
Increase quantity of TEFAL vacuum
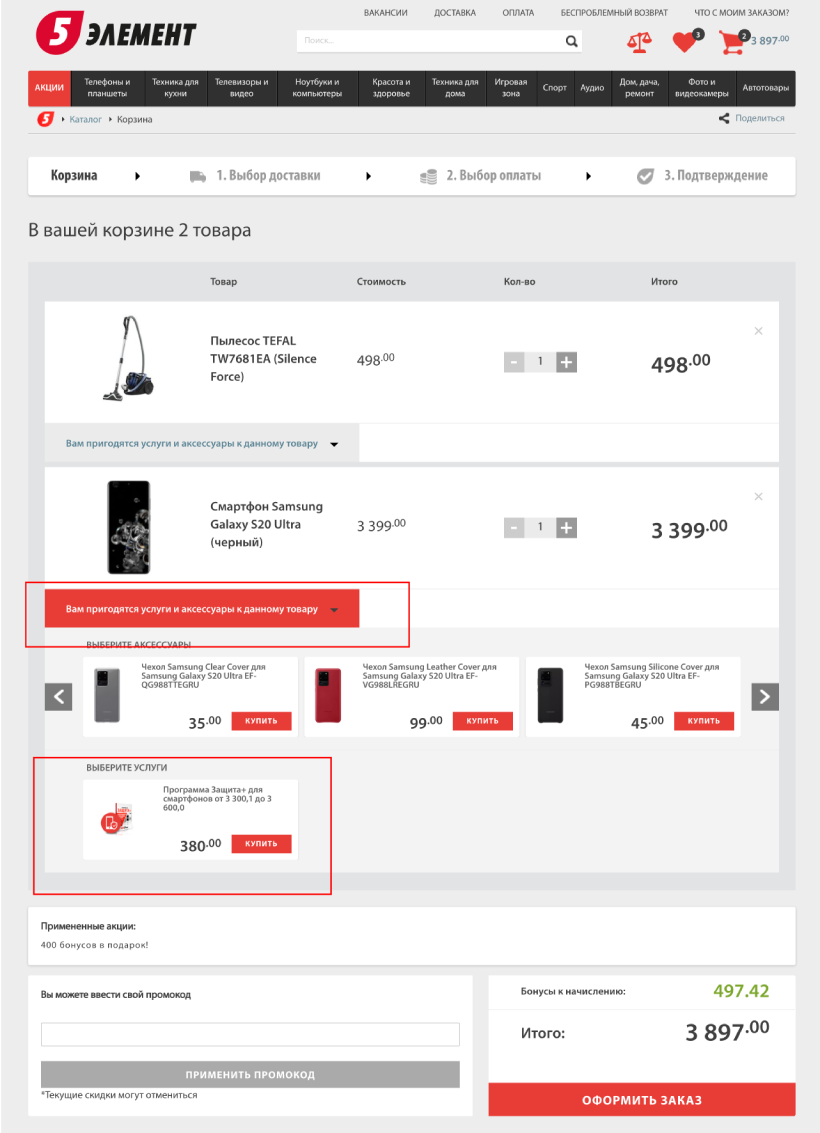566,362
